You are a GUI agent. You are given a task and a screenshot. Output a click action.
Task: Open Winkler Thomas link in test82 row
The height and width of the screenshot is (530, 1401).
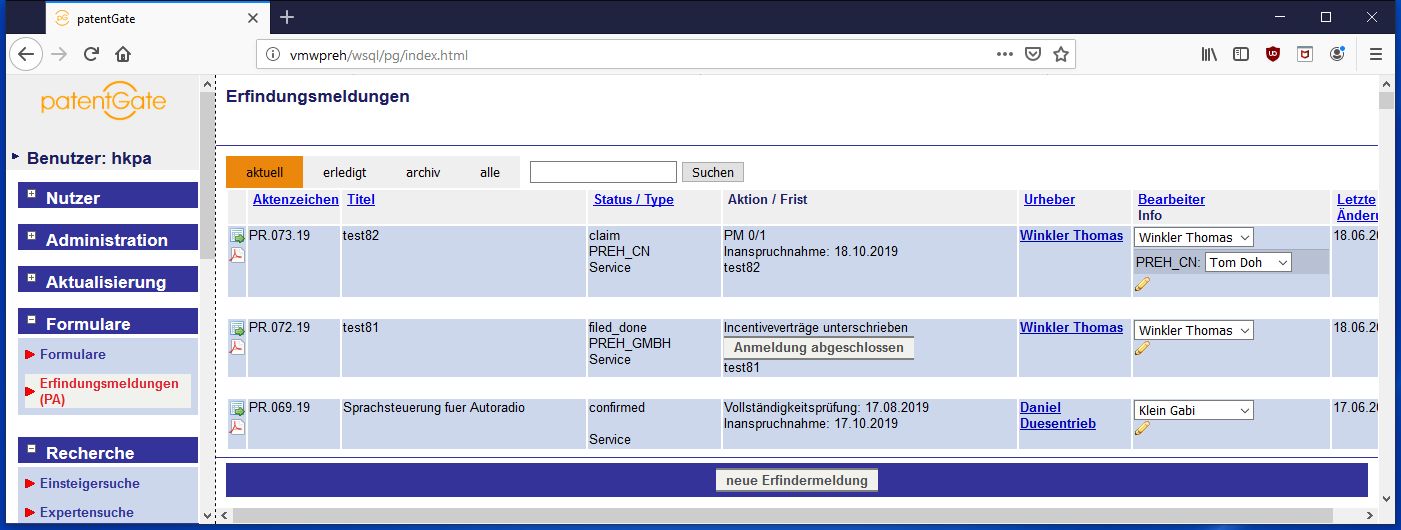pos(1071,235)
